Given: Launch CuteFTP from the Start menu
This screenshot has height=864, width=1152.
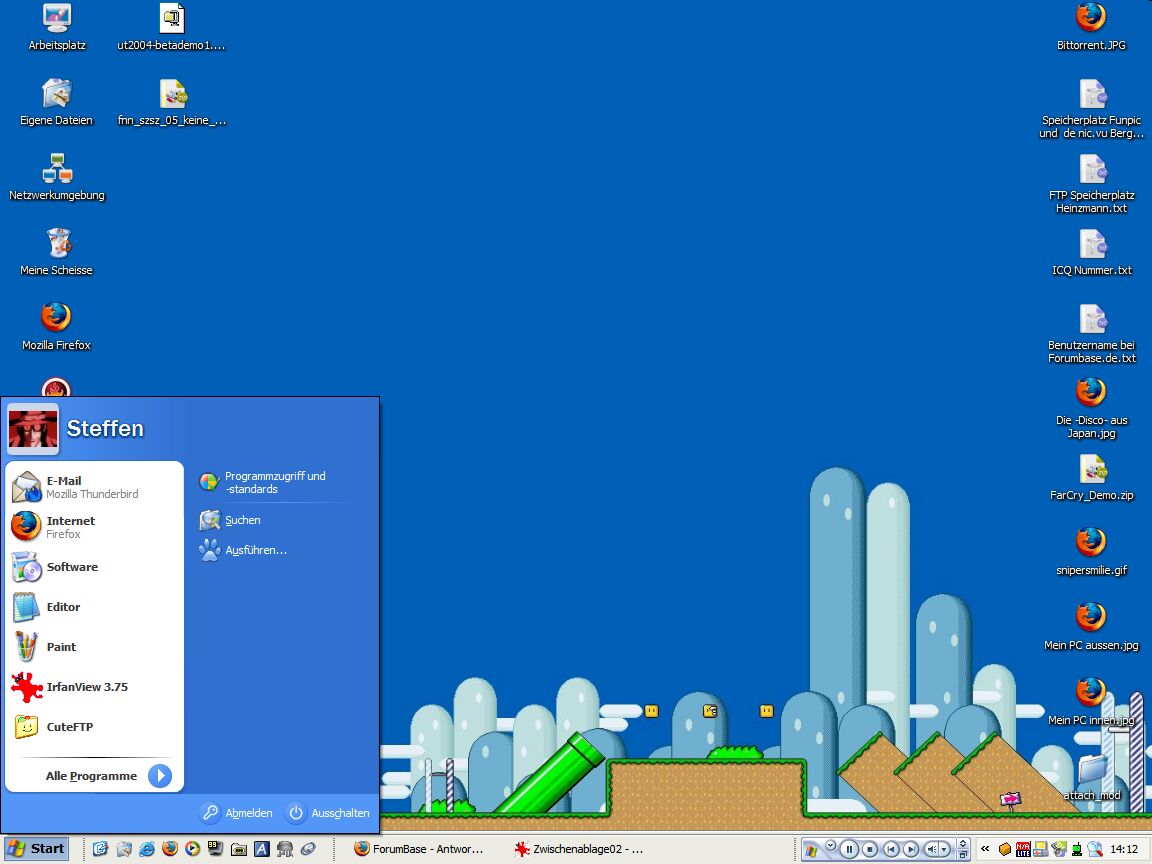Looking at the screenshot, I should click(x=94, y=727).
